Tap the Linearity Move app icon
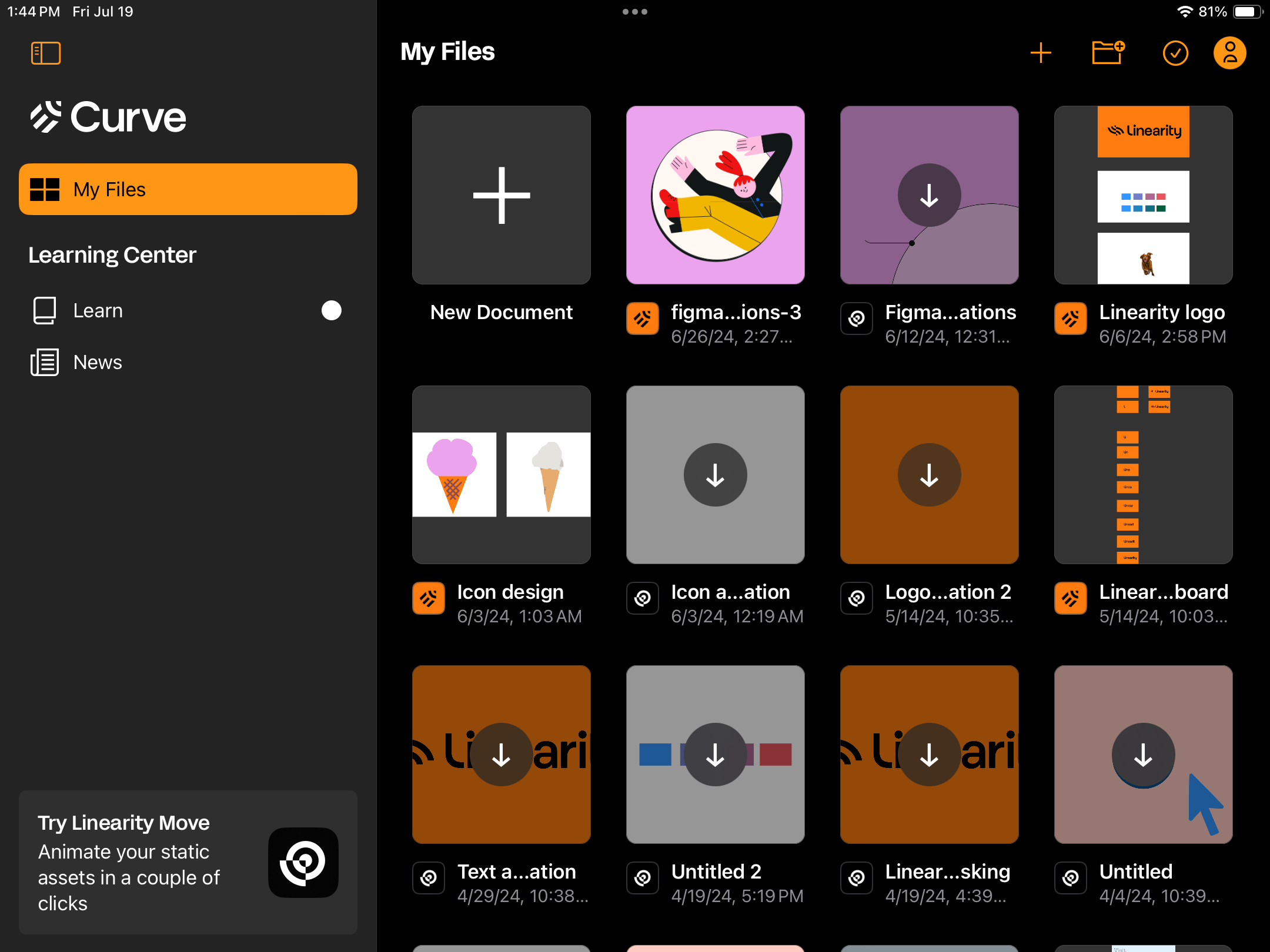 click(303, 862)
